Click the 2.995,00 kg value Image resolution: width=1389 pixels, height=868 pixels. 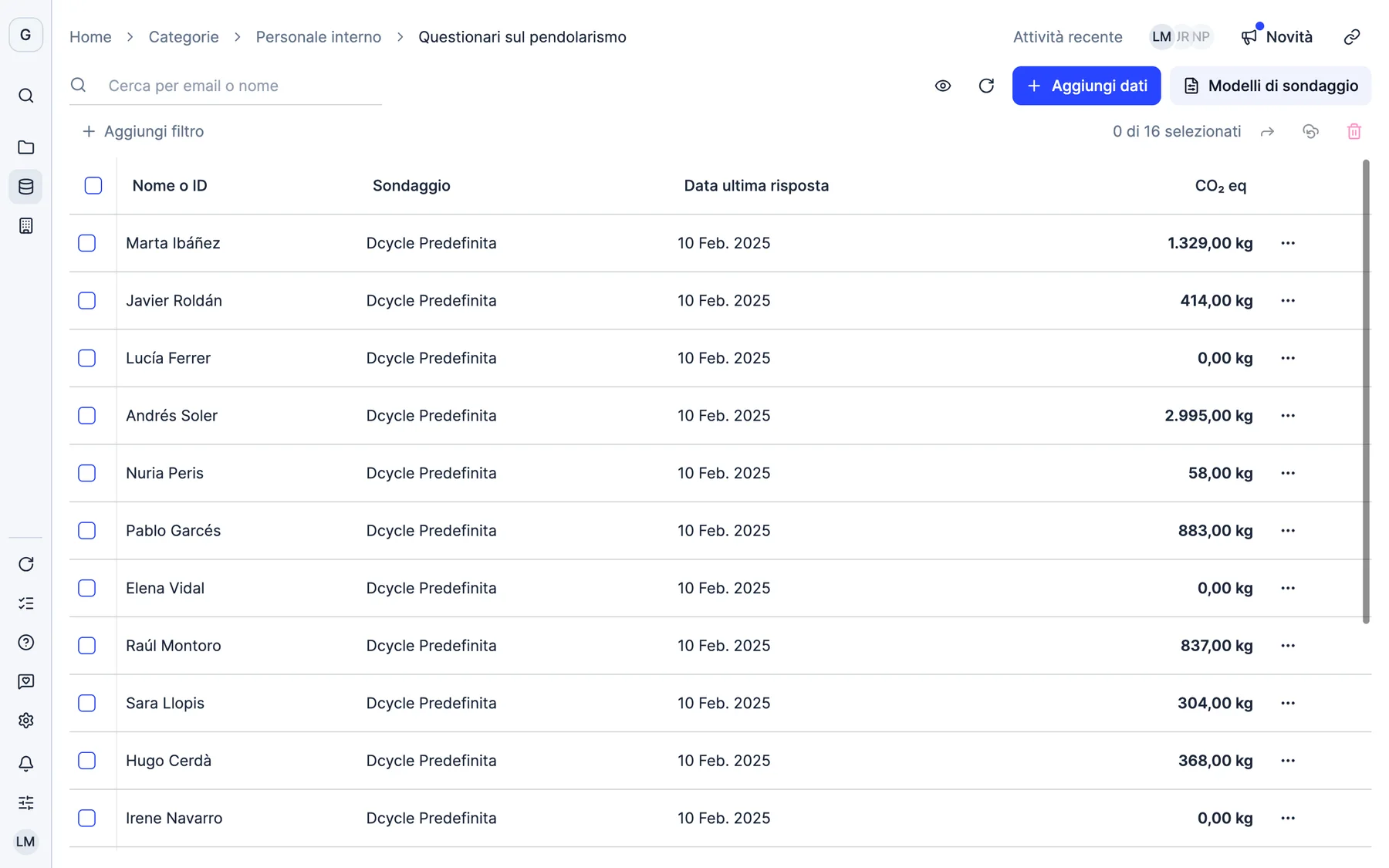point(1208,416)
